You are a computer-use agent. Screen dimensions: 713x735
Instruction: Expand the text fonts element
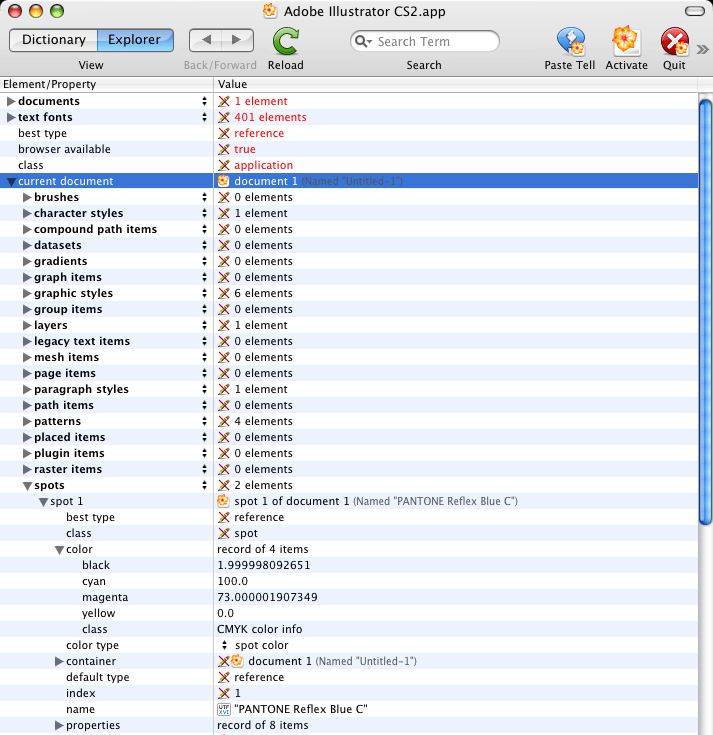tap(11, 117)
